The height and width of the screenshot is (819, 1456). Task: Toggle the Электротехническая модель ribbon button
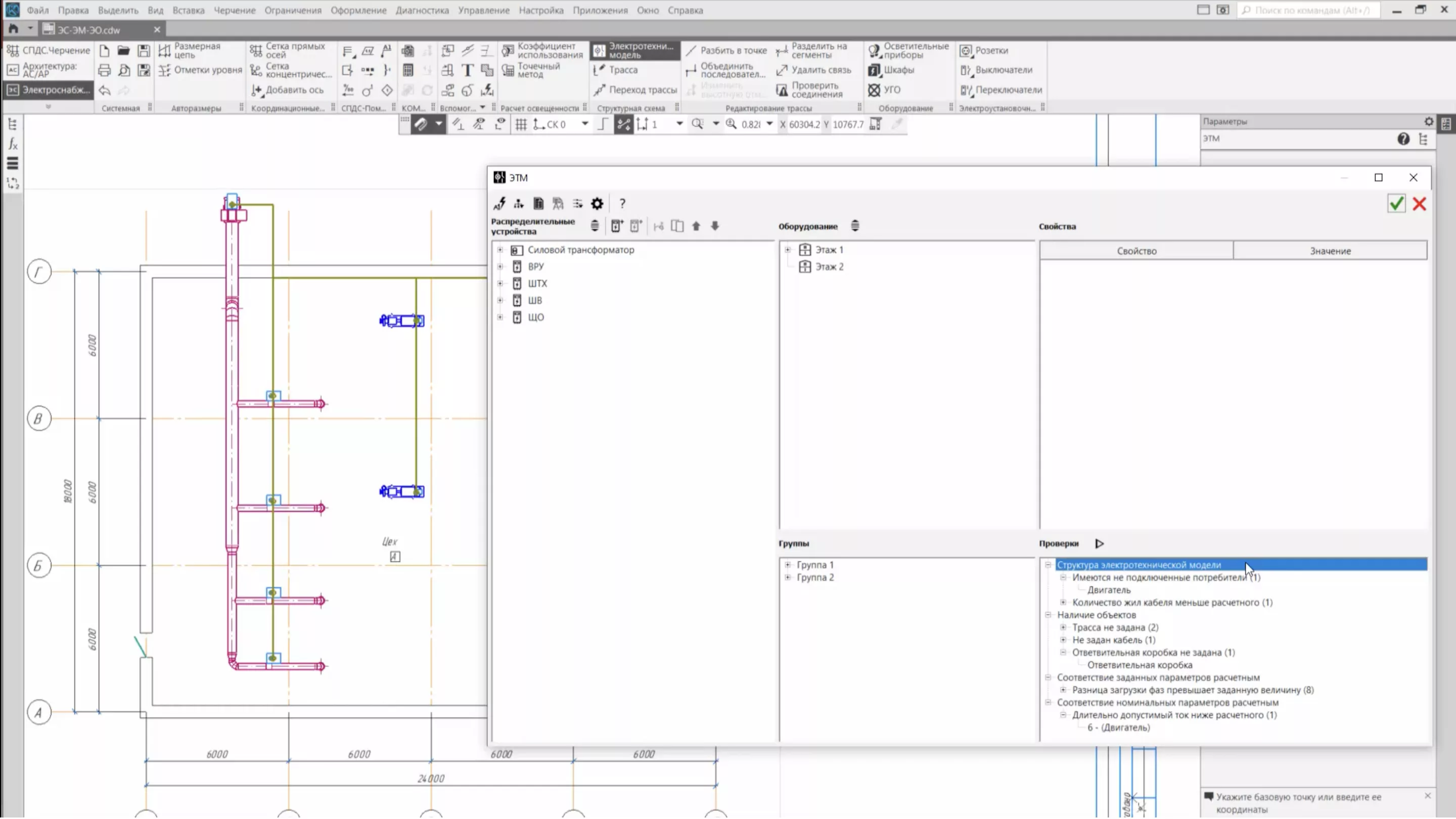tap(634, 51)
